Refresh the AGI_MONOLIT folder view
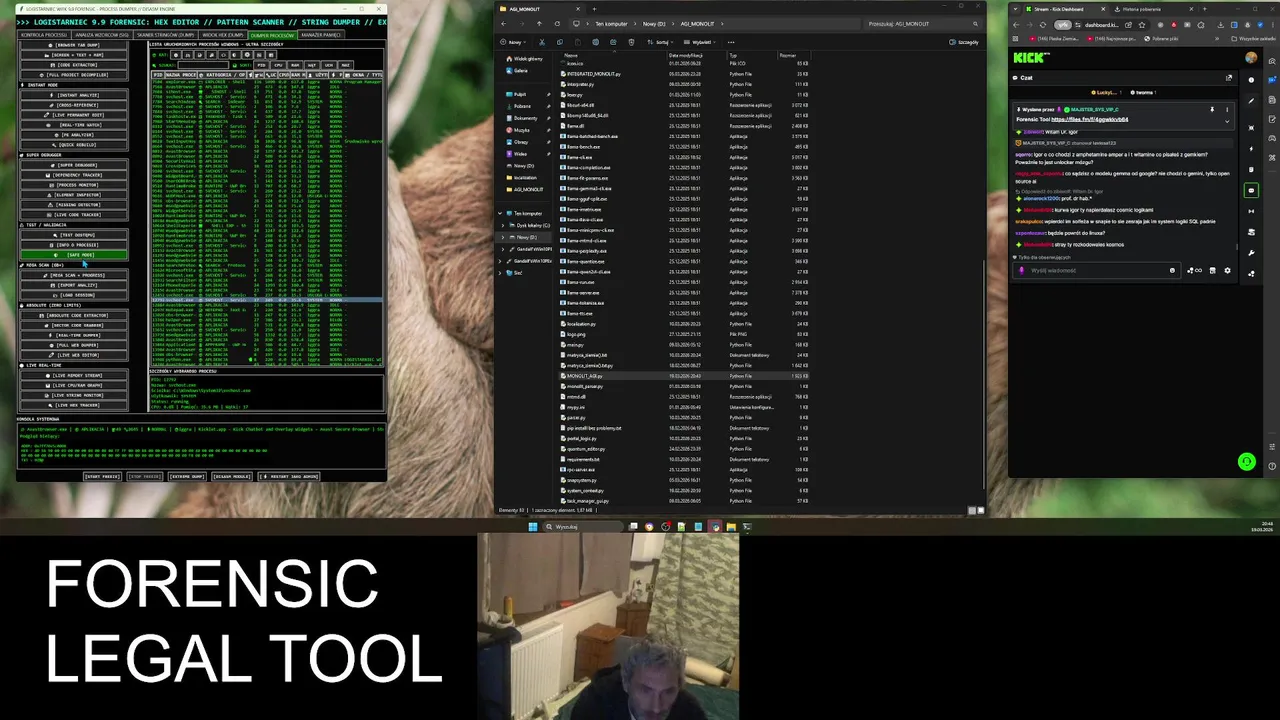Viewport: 1280px width, 720px height. 557,23
